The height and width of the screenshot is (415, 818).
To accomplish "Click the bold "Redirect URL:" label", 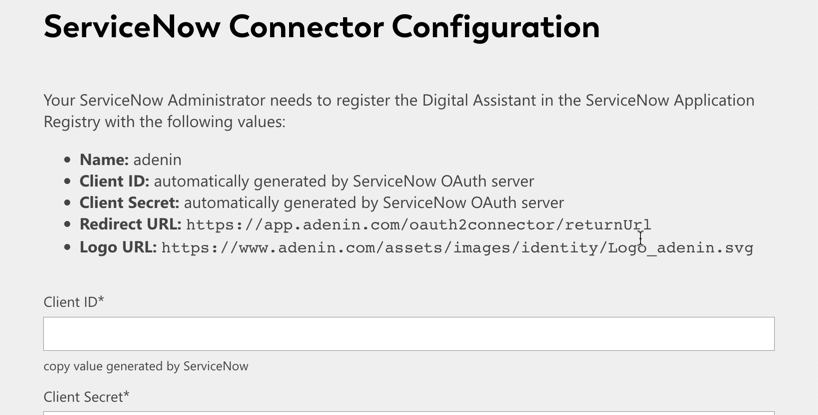I will pyautogui.click(x=130, y=224).
